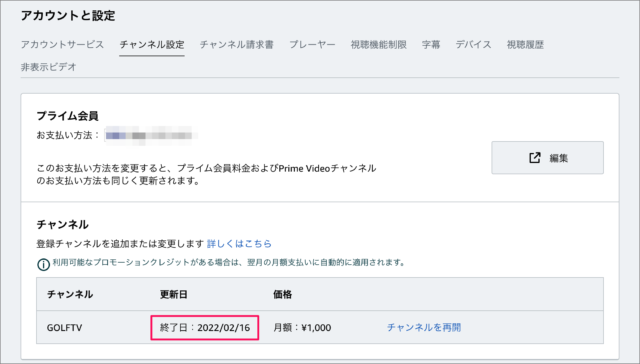Open the プレーヤー tab

(312, 44)
